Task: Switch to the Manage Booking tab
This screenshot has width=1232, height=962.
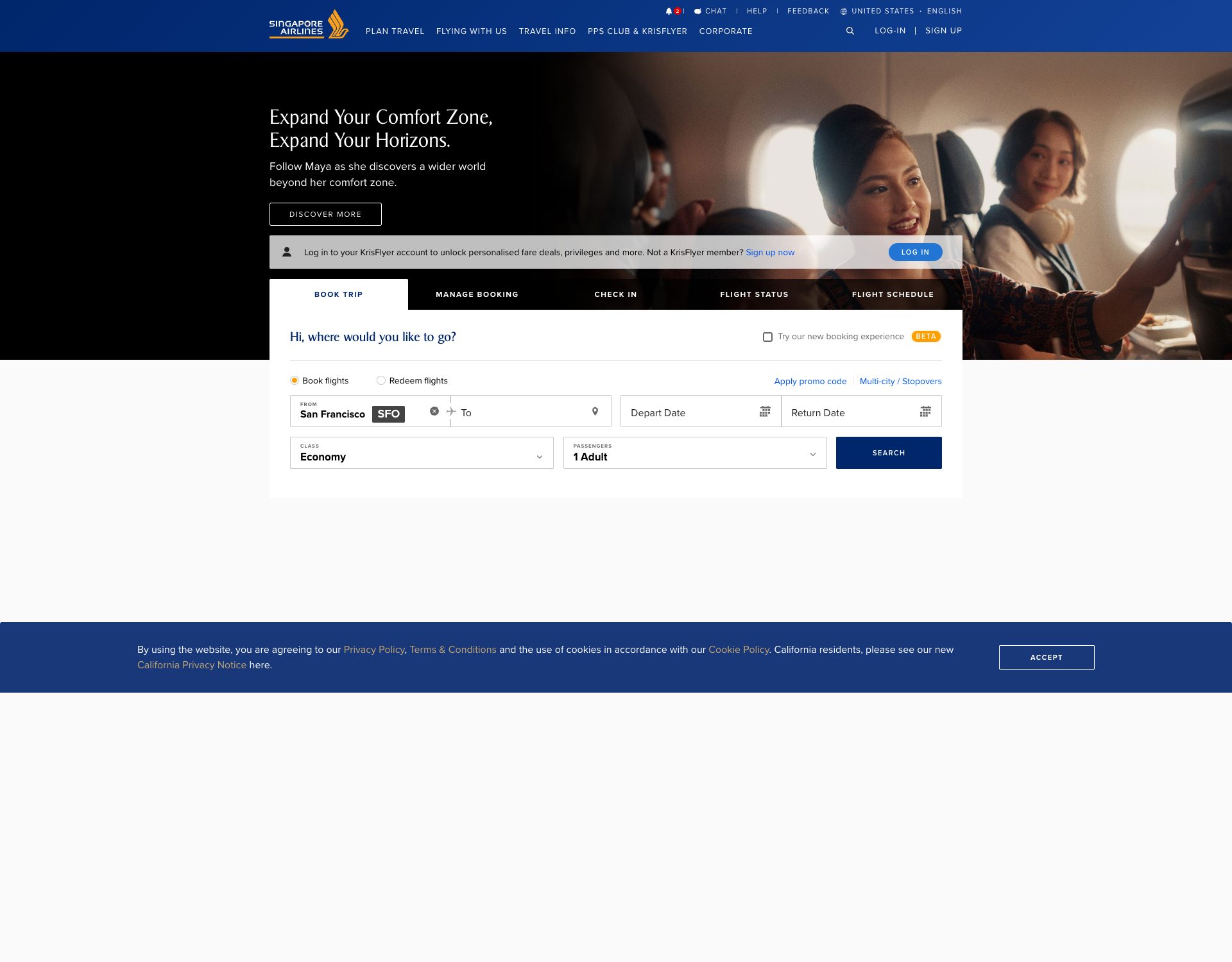Action: coord(476,294)
